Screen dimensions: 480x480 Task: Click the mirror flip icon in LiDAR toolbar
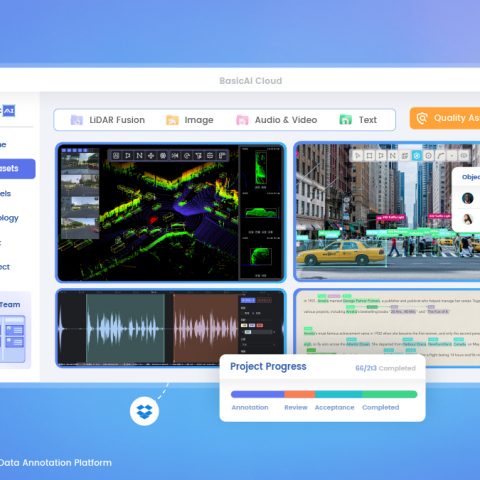point(175,156)
